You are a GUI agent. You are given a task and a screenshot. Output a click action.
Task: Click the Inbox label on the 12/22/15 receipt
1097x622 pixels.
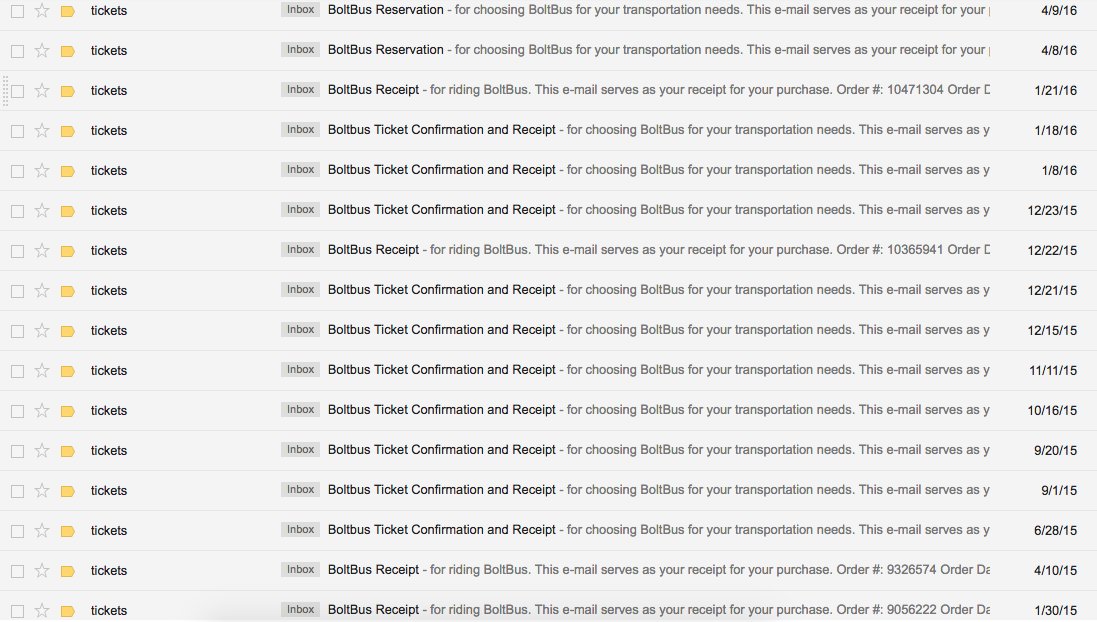tap(300, 249)
